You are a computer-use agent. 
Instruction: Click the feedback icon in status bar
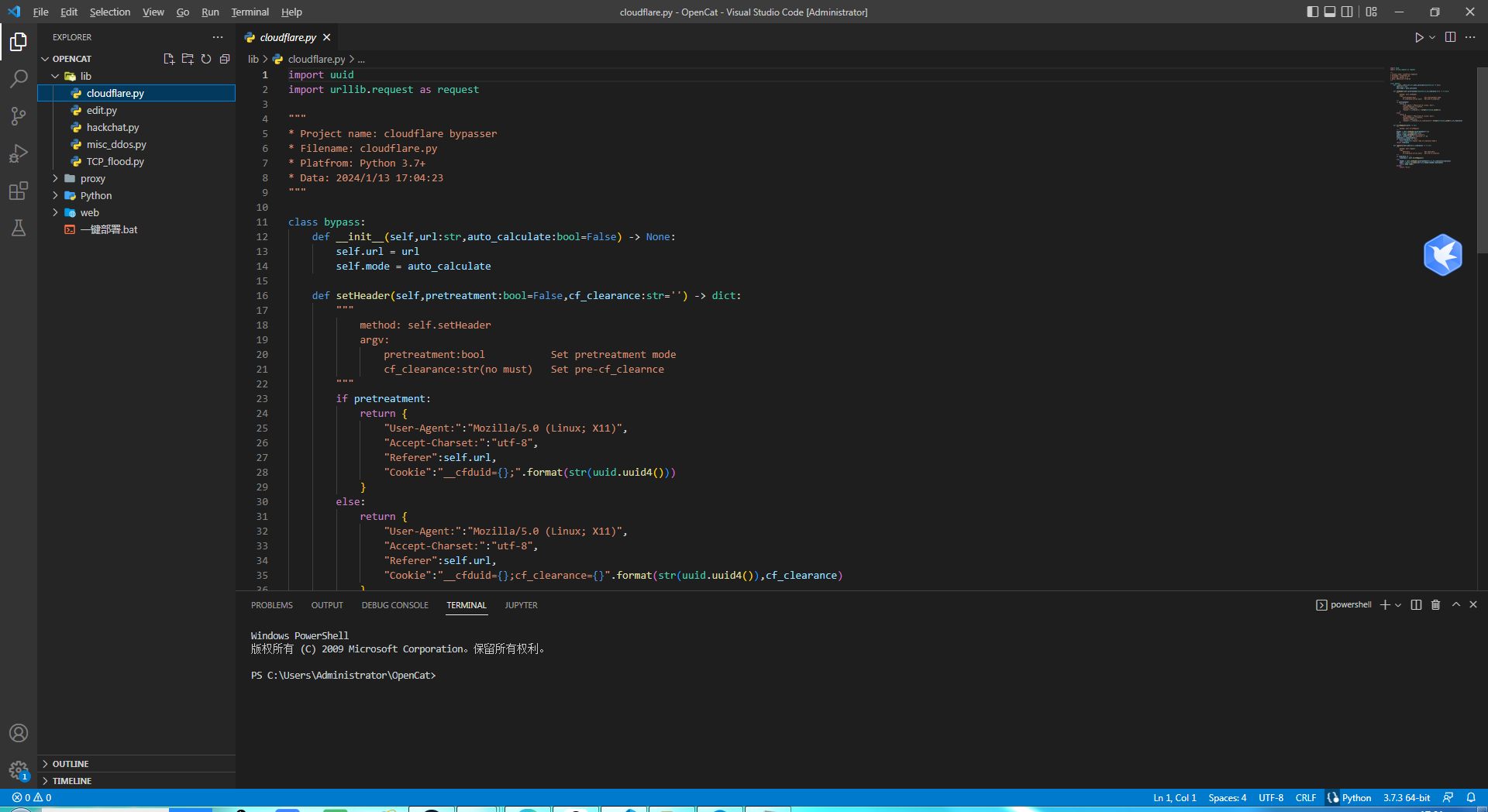(x=1448, y=797)
